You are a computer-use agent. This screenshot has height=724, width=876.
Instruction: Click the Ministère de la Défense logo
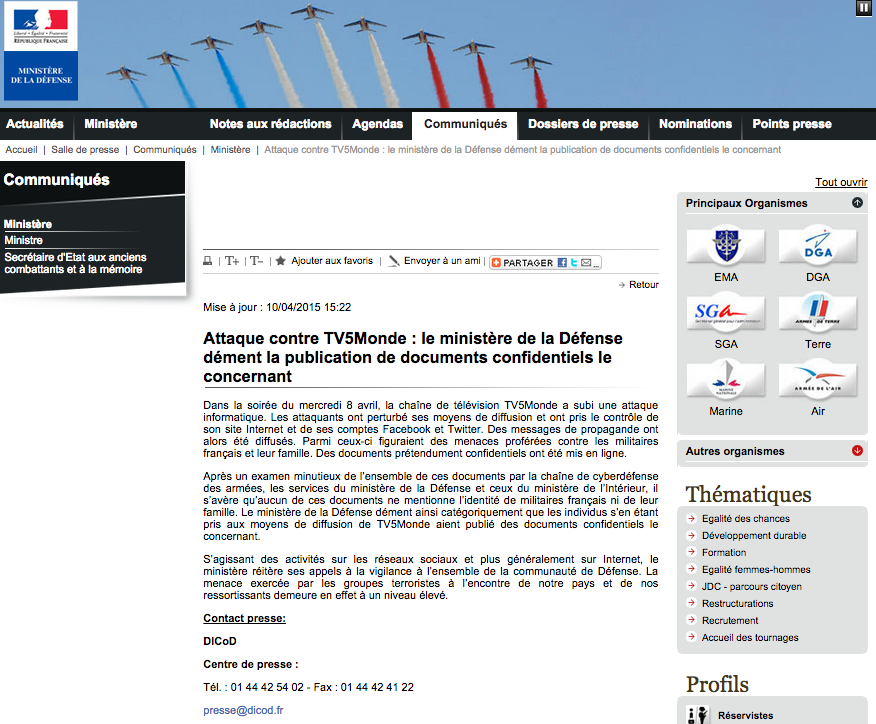click(41, 51)
